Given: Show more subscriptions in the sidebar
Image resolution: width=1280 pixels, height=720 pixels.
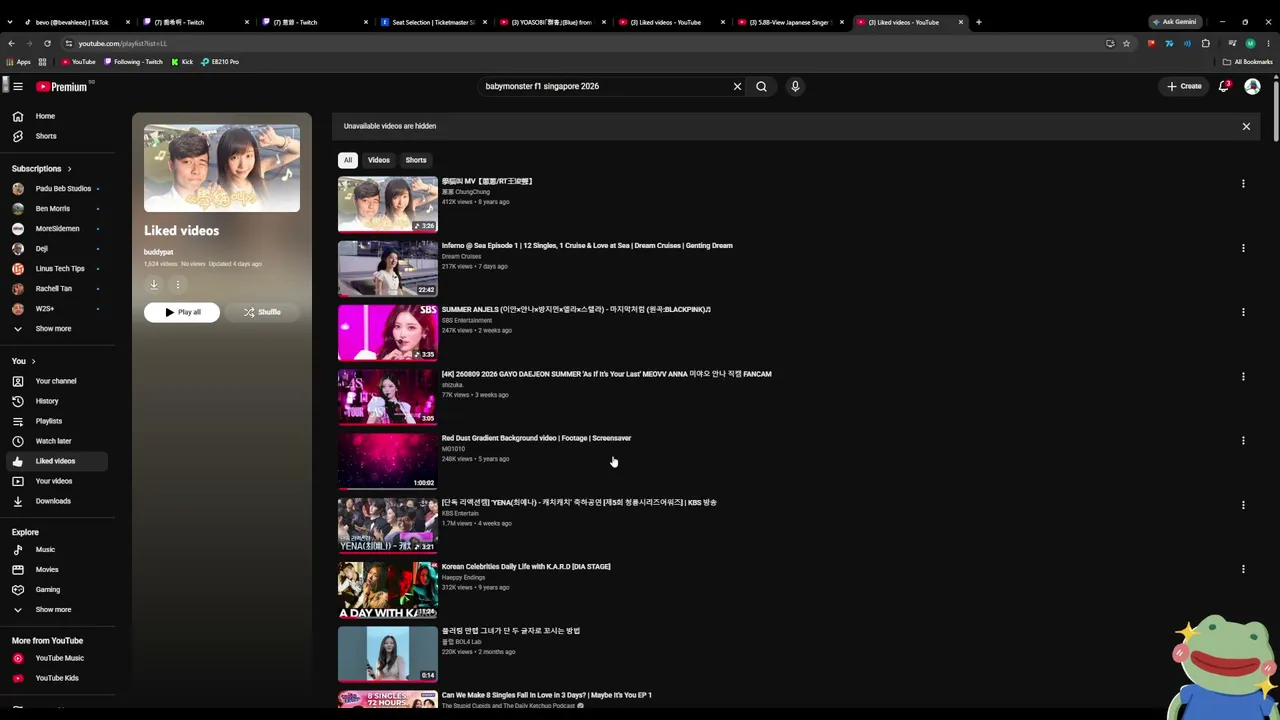Looking at the screenshot, I should pyautogui.click(x=55, y=329).
